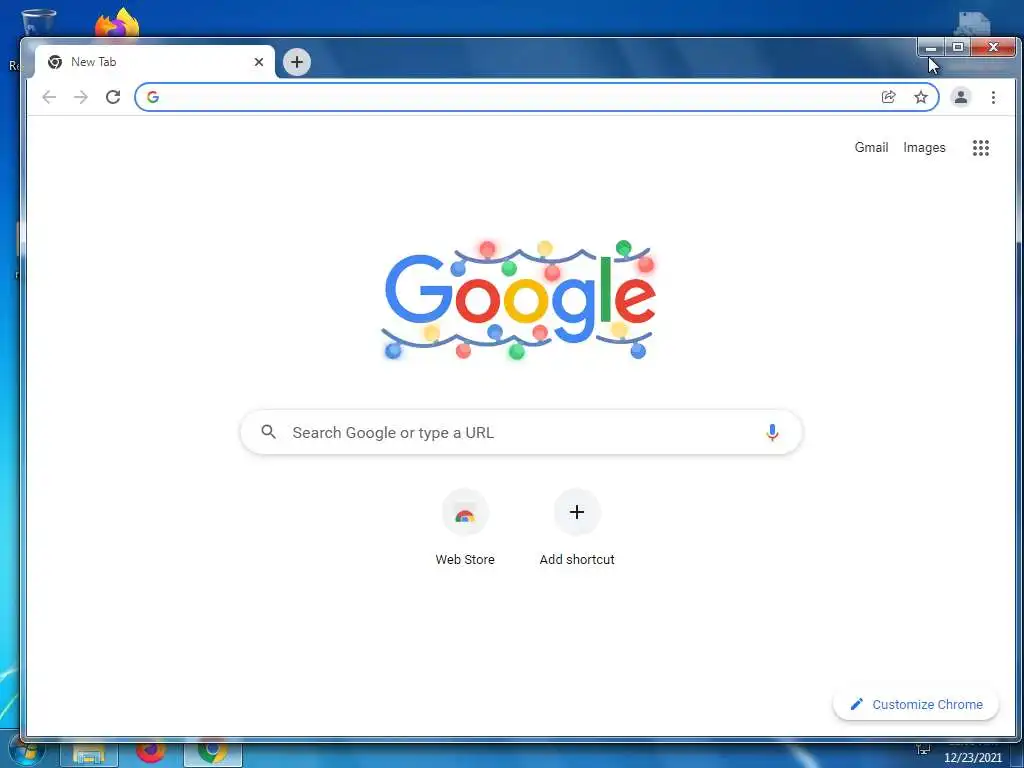Open the Images link
Screen dimensions: 1024x768
click(x=924, y=148)
